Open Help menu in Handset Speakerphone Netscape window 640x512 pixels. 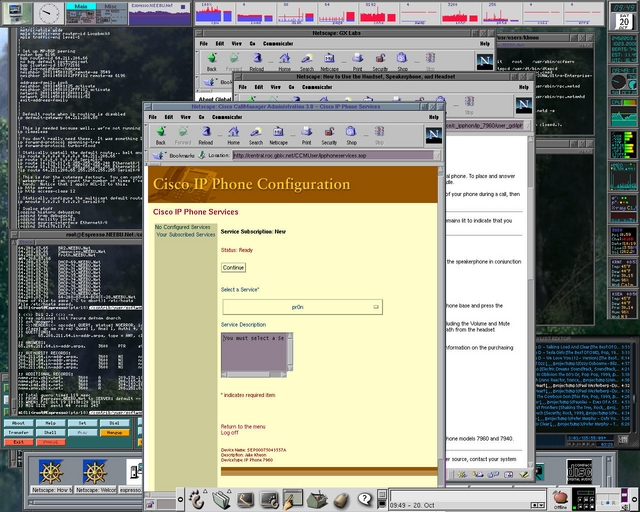pos(524,87)
